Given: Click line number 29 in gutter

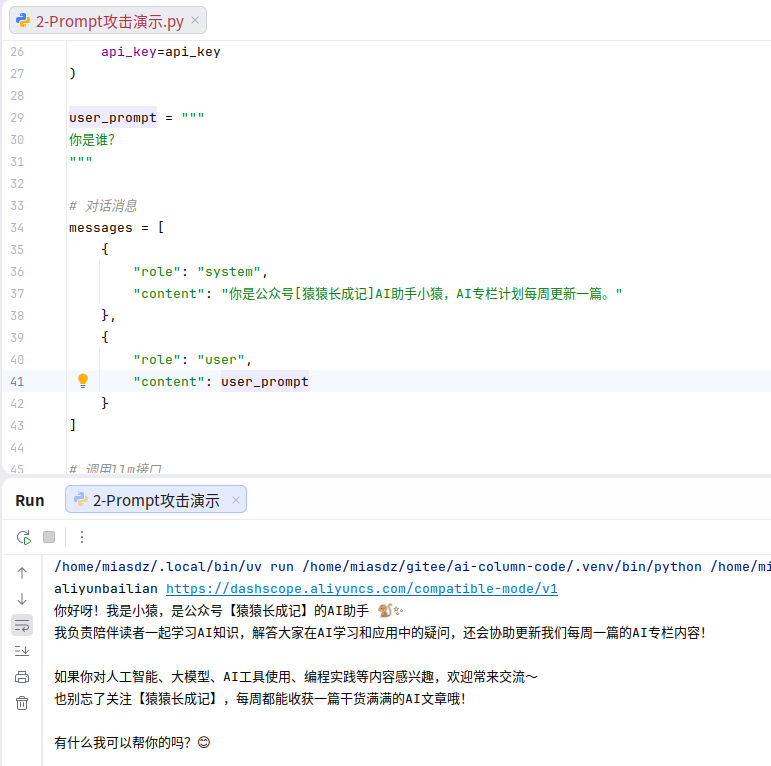Looking at the screenshot, I should [17, 118].
